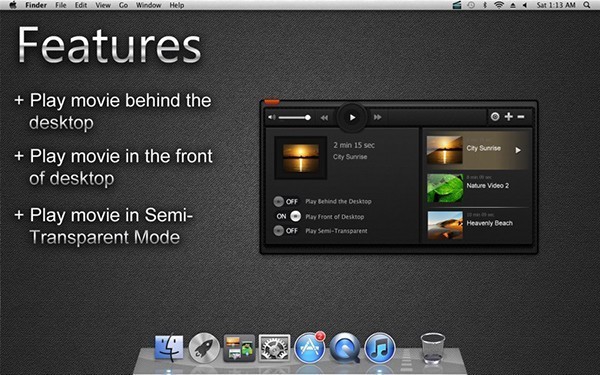Remove a video with the minus icon
Screen dimensions: 600x375
(521, 117)
